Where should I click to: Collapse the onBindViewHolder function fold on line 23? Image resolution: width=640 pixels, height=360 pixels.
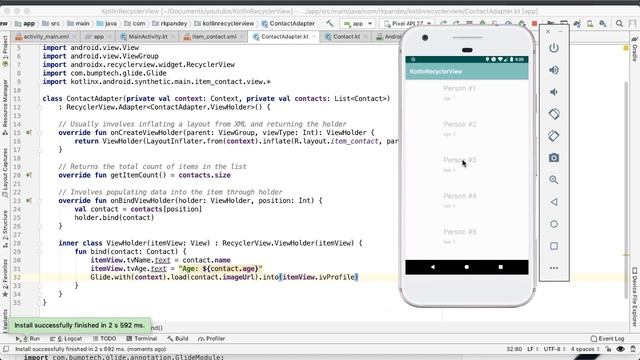(x=40, y=201)
